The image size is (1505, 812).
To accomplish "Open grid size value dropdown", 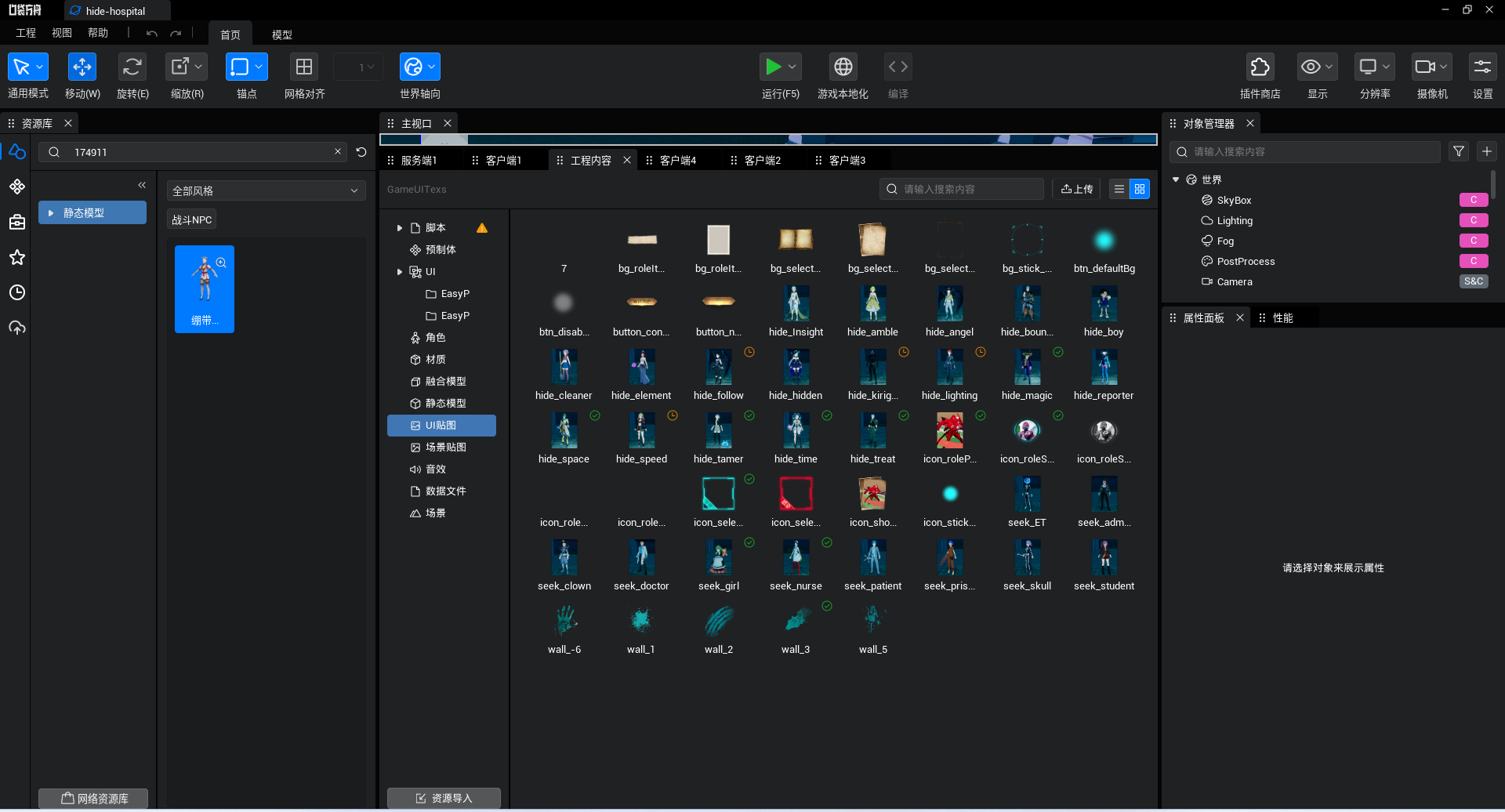I will click(x=359, y=67).
